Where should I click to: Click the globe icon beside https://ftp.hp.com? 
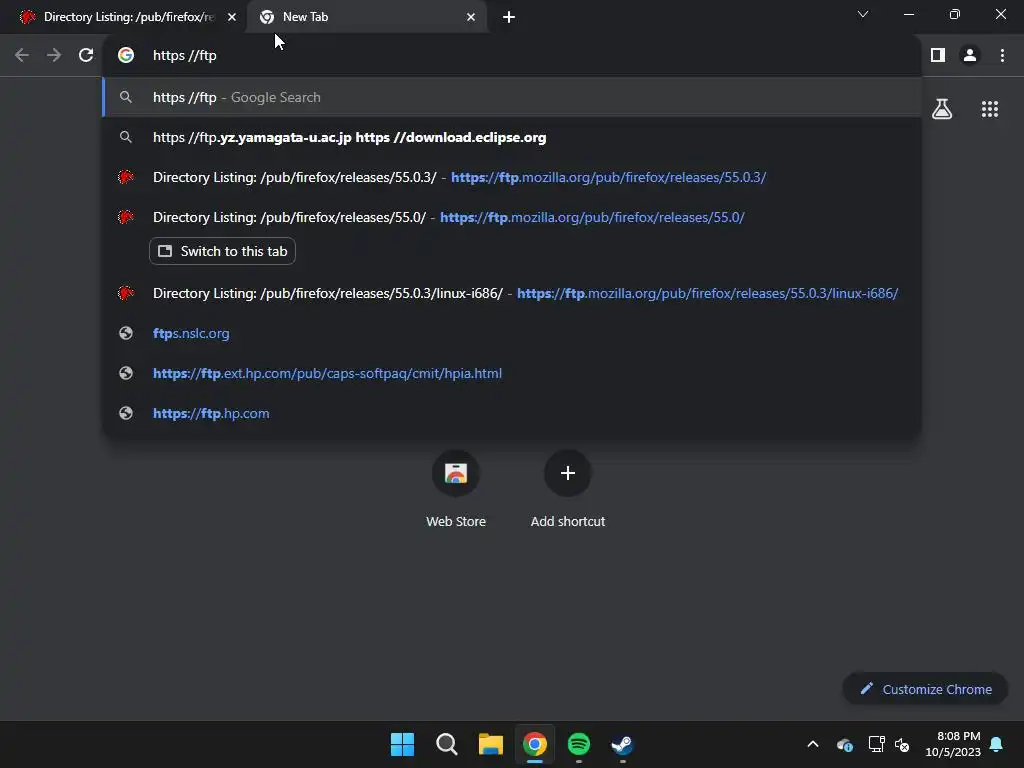point(126,413)
